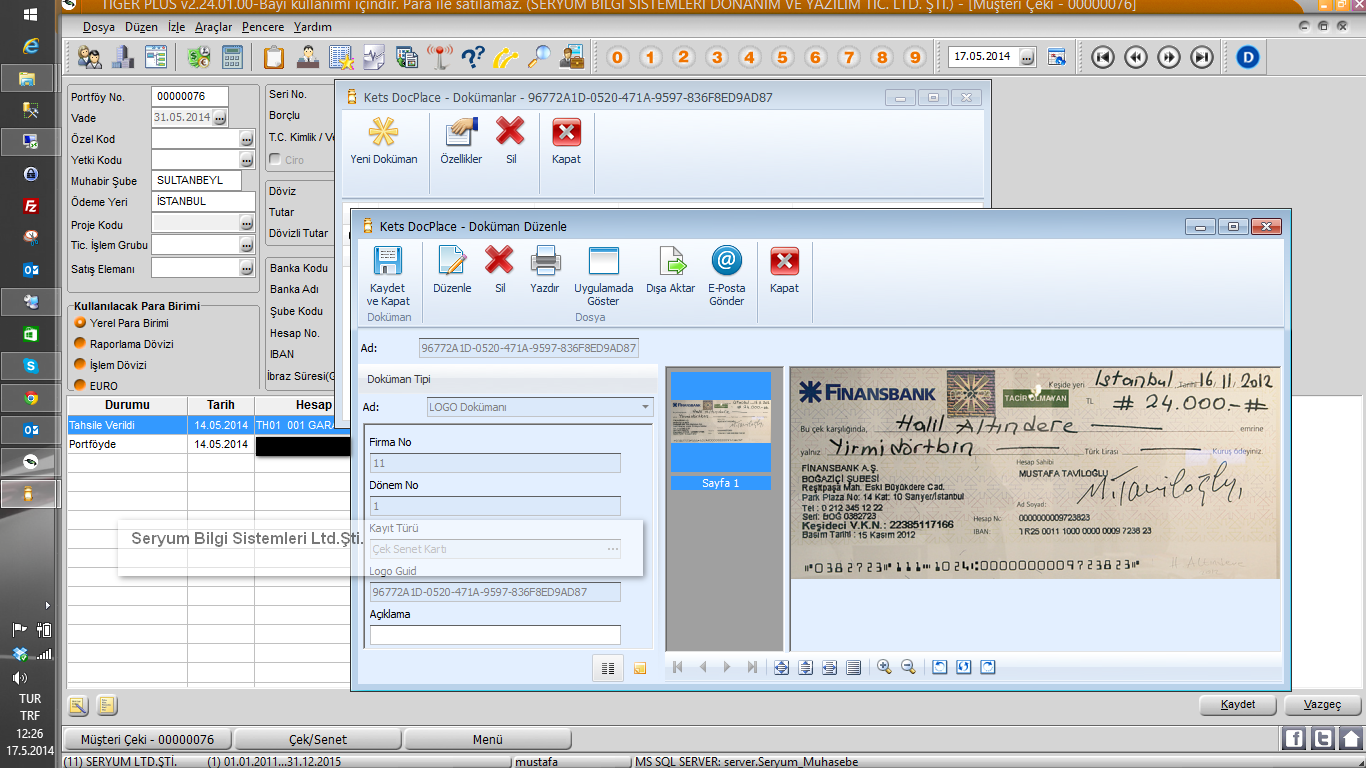
Task: Click the Facebook icon at bottom right
Action: 1294,739
